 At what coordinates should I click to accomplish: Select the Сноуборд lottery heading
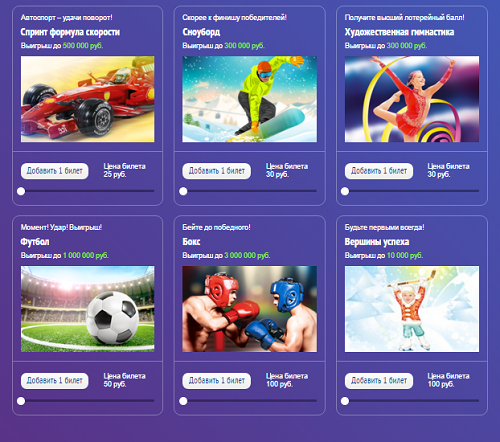(x=201, y=32)
